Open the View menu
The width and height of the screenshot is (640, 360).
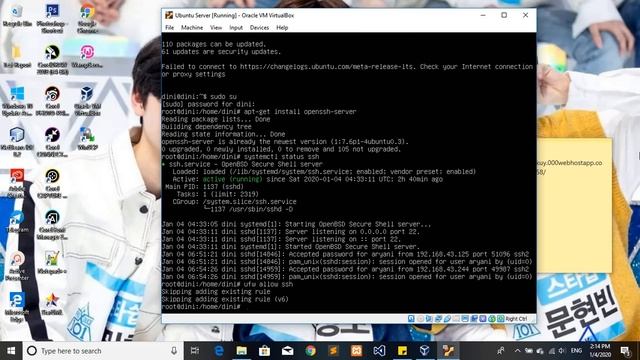point(216,28)
